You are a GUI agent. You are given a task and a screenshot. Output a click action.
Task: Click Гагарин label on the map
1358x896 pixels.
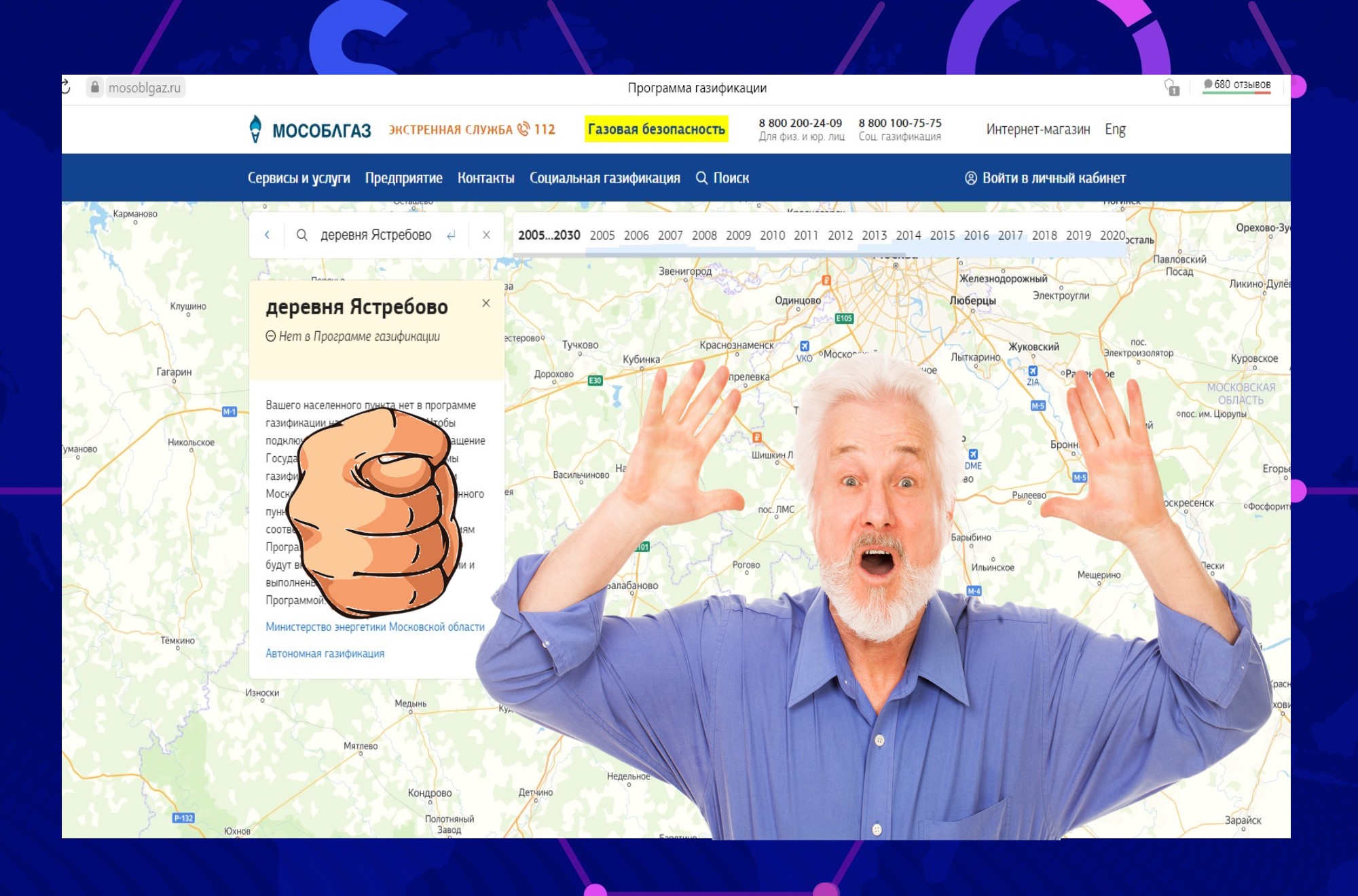click(x=174, y=371)
